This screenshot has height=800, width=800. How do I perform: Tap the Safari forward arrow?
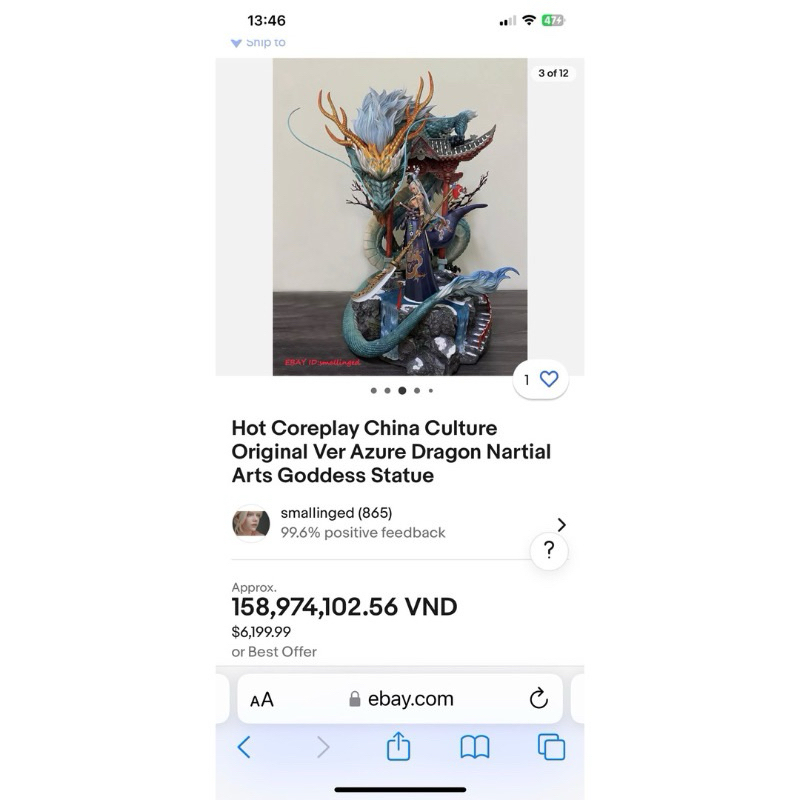coord(323,747)
